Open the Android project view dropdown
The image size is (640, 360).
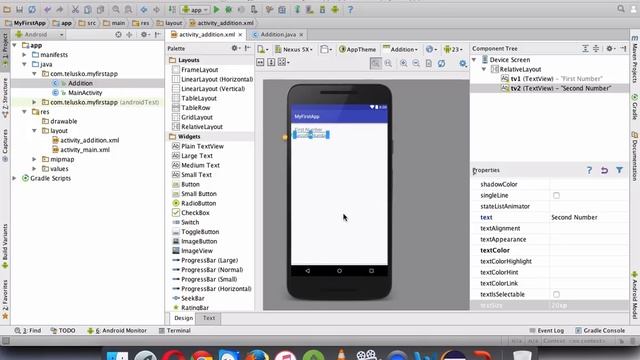39,35
